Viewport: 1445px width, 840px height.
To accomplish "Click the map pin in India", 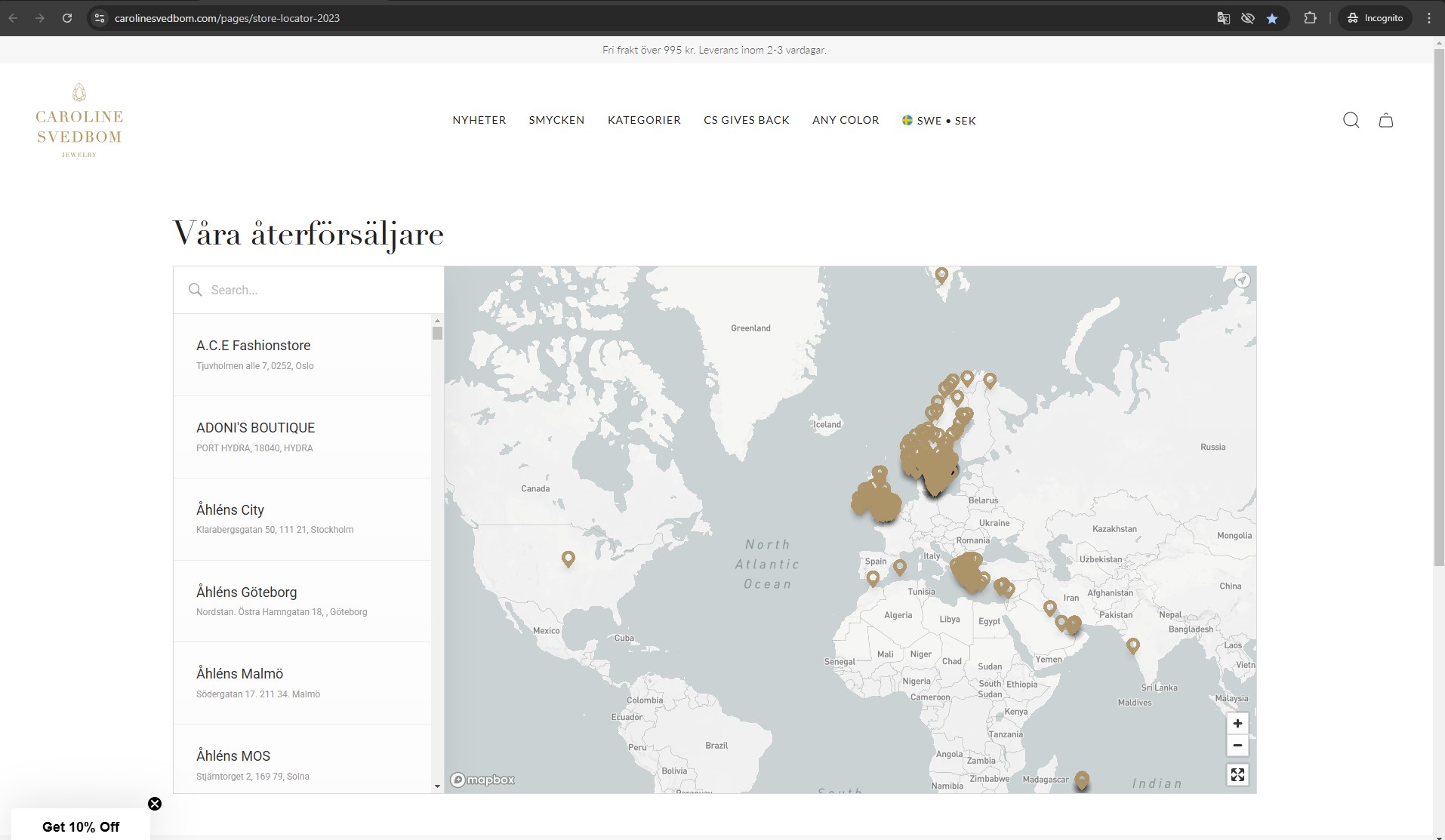I will click(1132, 645).
